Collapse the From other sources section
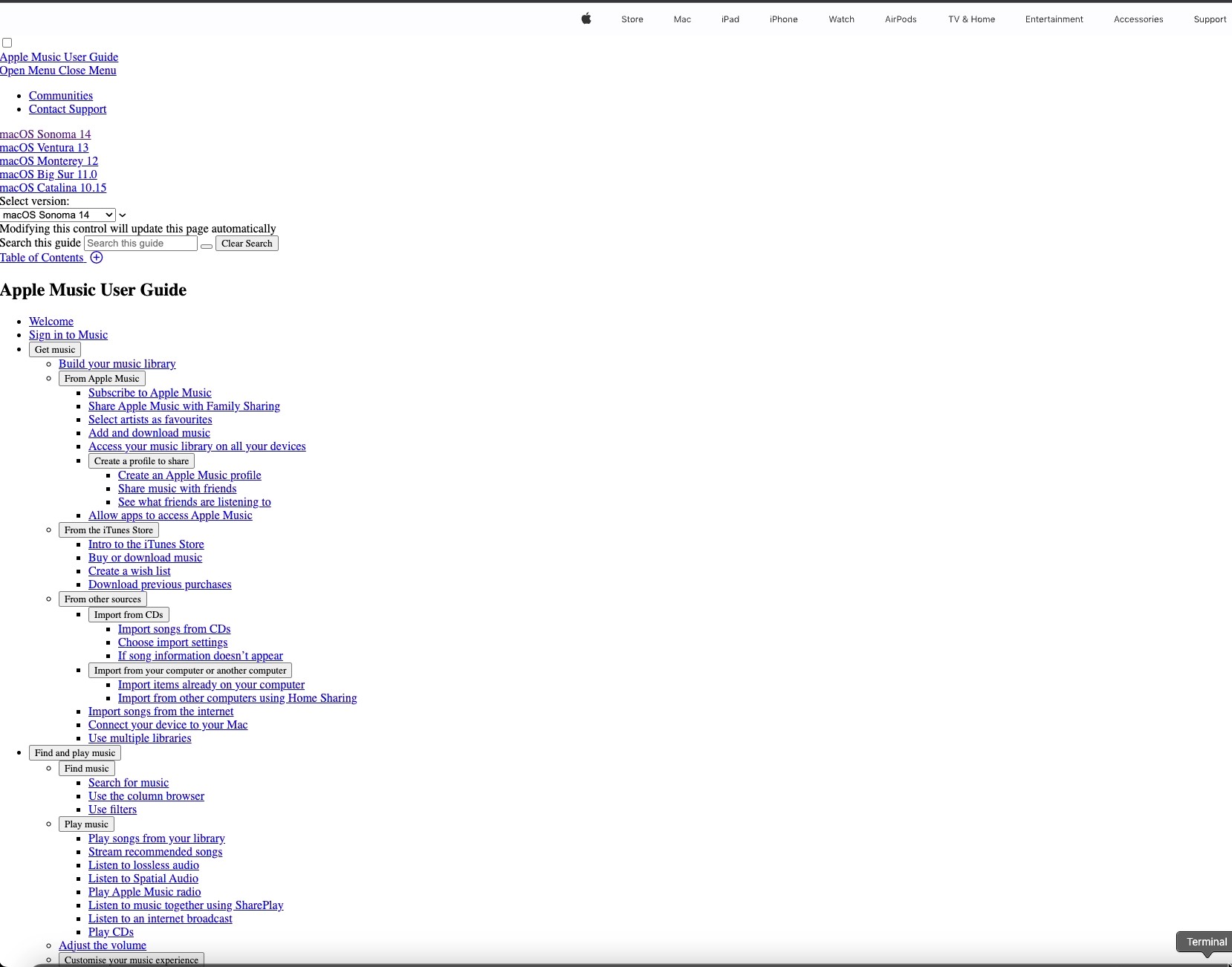Screen dimensions: 1232x967 pos(103,599)
